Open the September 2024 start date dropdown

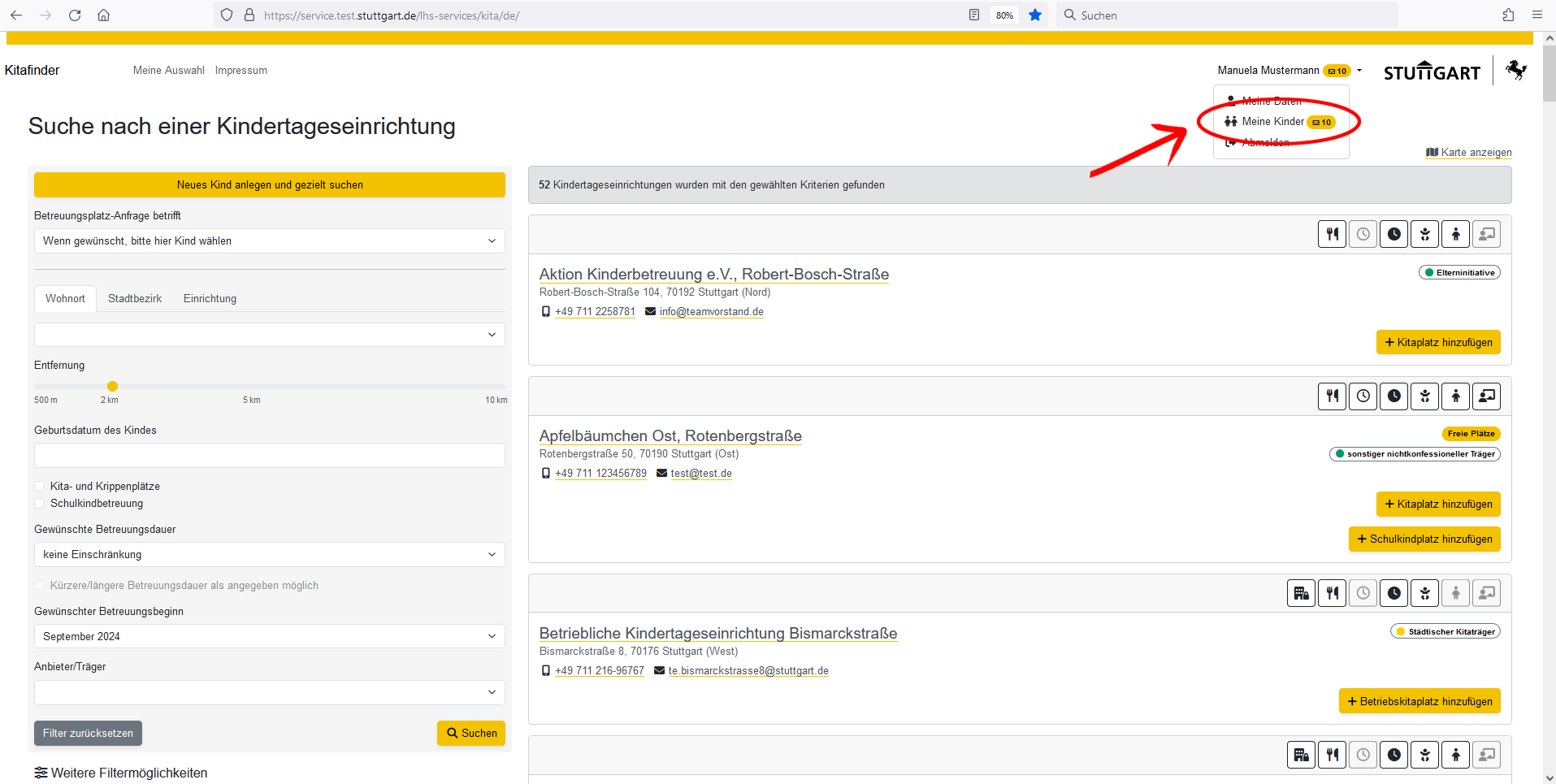(x=269, y=637)
